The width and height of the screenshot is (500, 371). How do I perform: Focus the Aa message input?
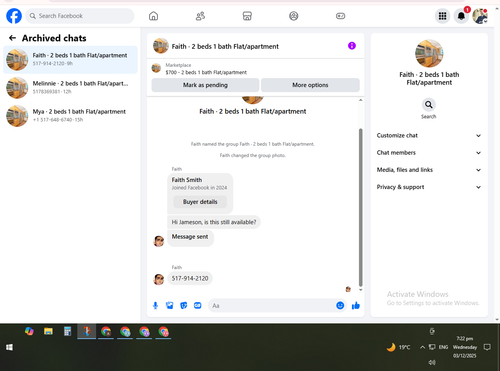[x=272, y=305]
